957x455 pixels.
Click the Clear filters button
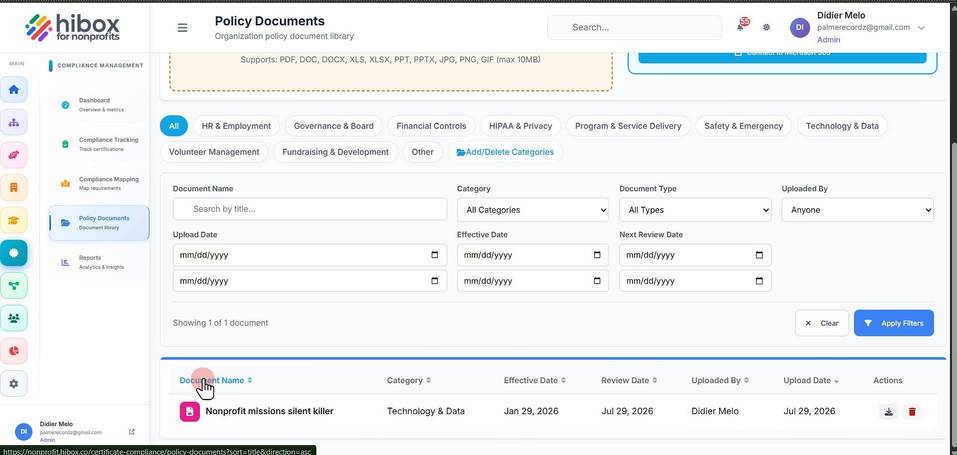pos(822,323)
